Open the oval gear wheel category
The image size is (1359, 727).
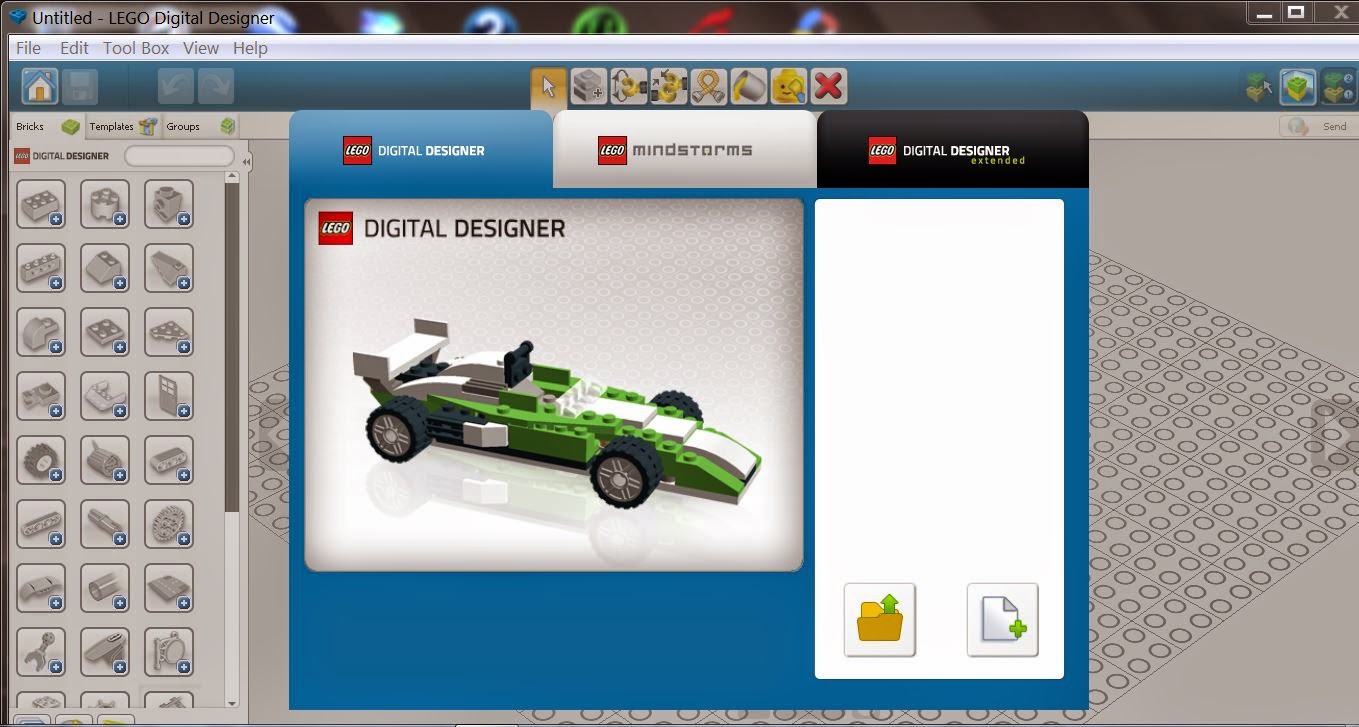169,524
